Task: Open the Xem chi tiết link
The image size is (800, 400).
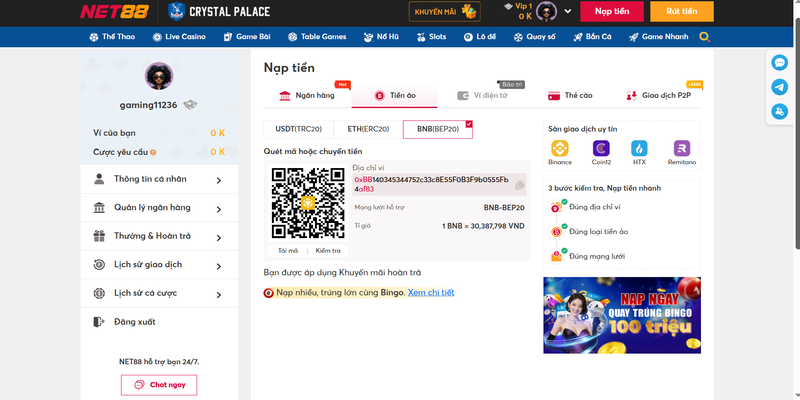Action: pos(431,292)
